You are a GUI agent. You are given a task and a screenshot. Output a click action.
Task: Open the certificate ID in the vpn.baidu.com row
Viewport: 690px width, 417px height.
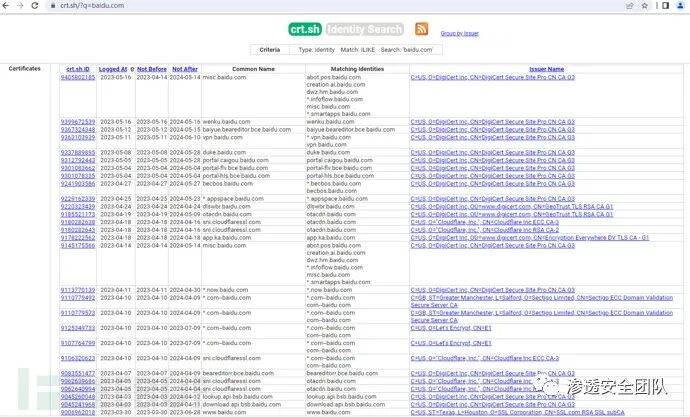78,138
